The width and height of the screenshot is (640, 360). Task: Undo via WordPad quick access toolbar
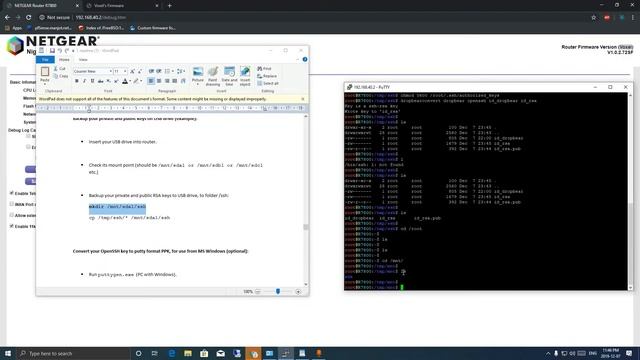(x=60, y=51)
